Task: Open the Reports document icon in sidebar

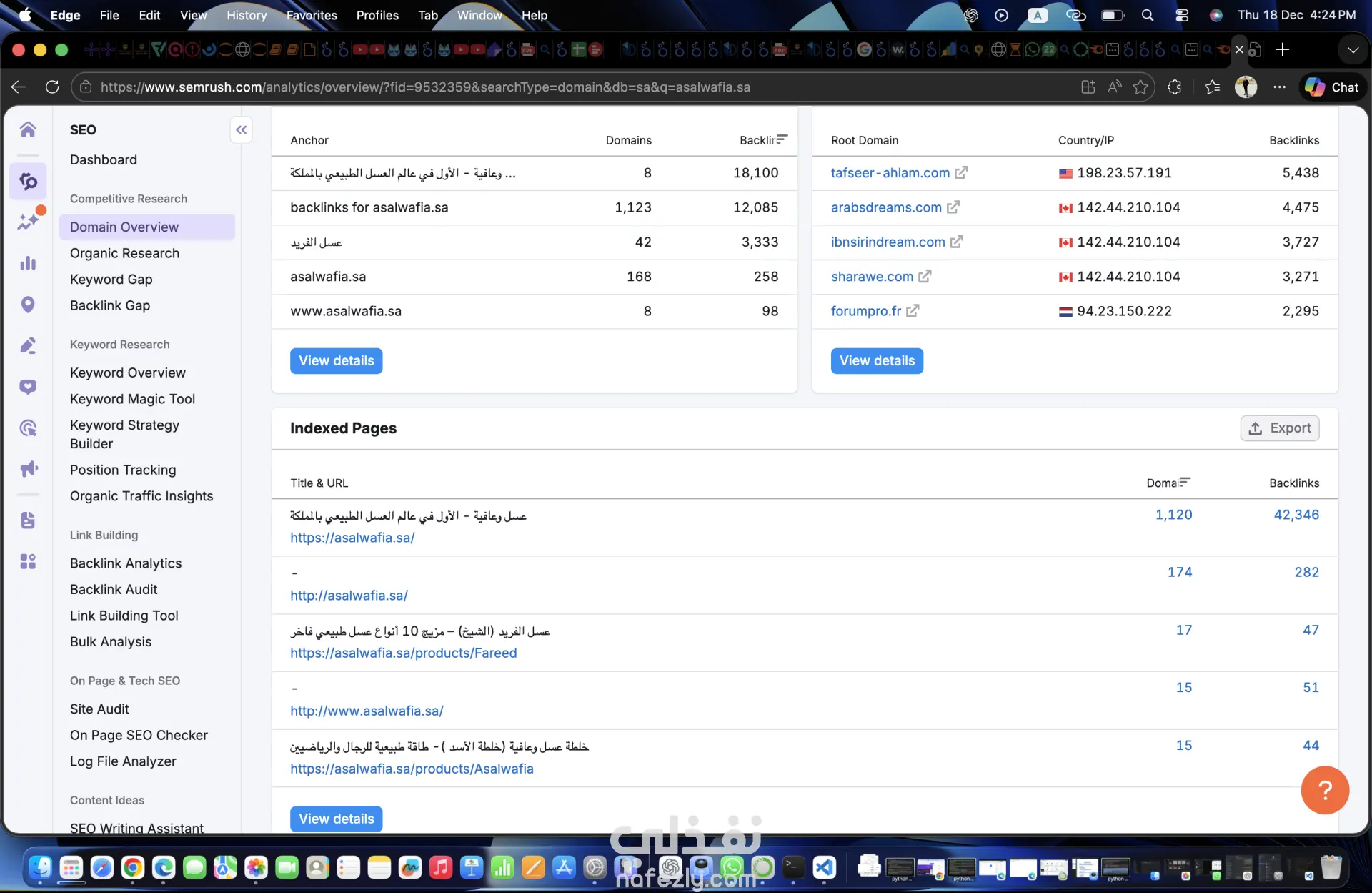Action: (x=28, y=520)
